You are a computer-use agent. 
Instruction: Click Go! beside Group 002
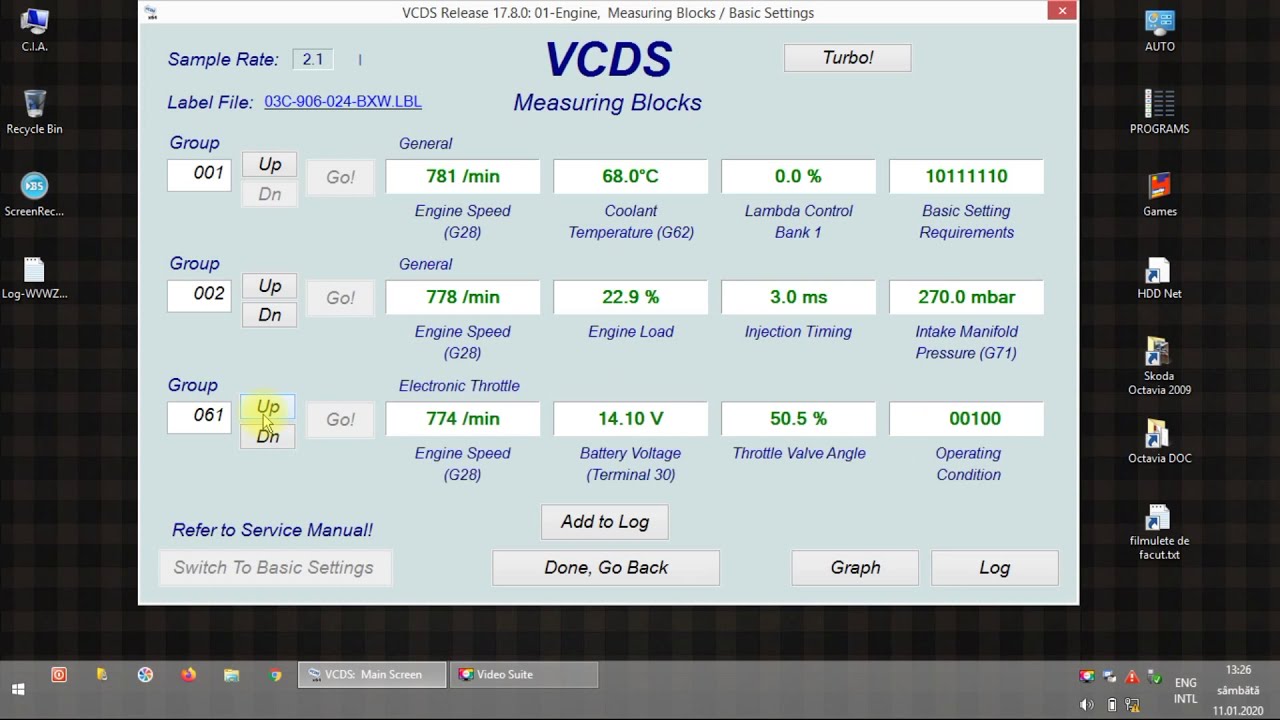340,298
